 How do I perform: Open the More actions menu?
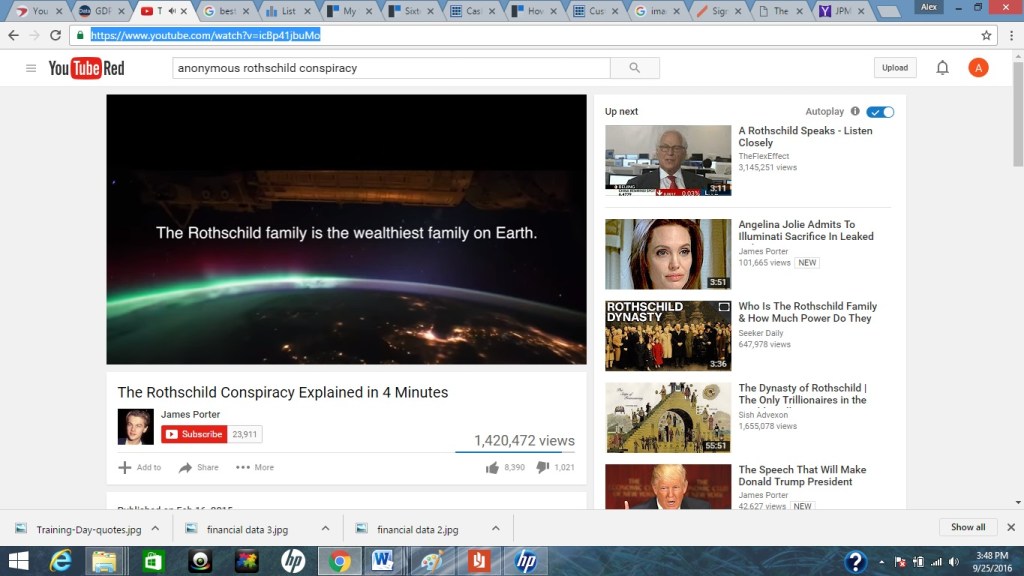point(255,468)
